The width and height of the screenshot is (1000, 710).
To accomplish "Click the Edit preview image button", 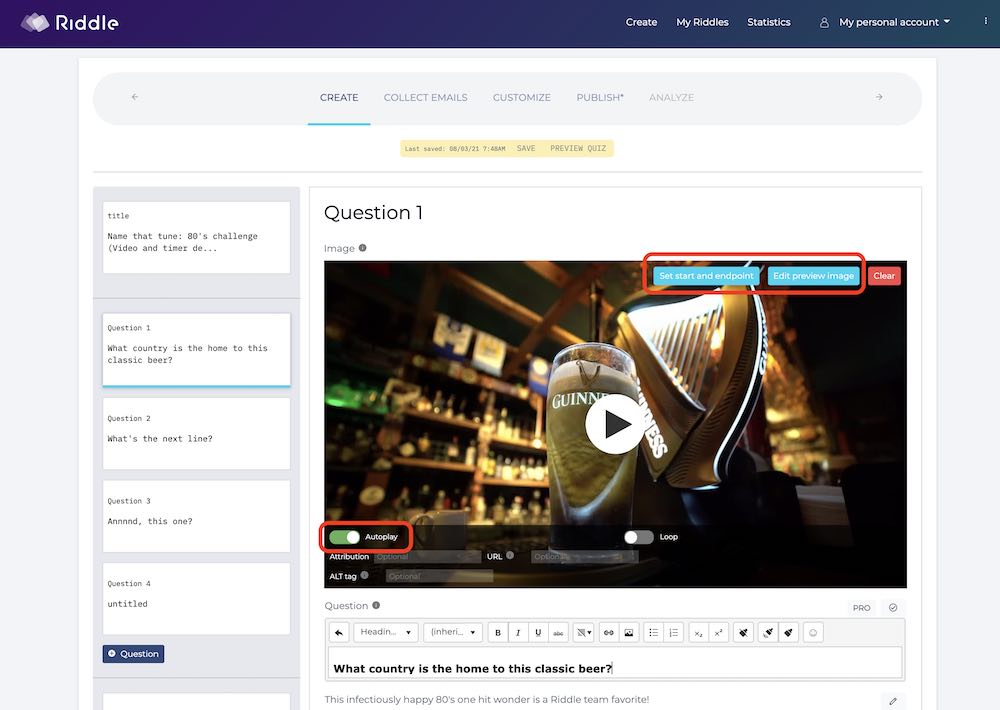I will pos(813,276).
